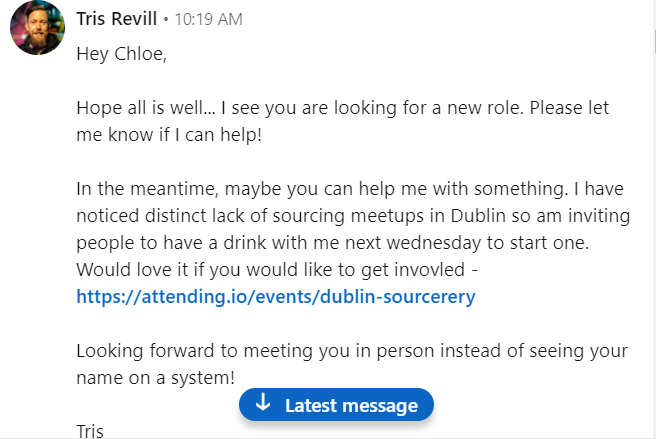The height and width of the screenshot is (439, 656).
Task: Click the 10:19 AM message timestamp
Action: (x=208, y=19)
